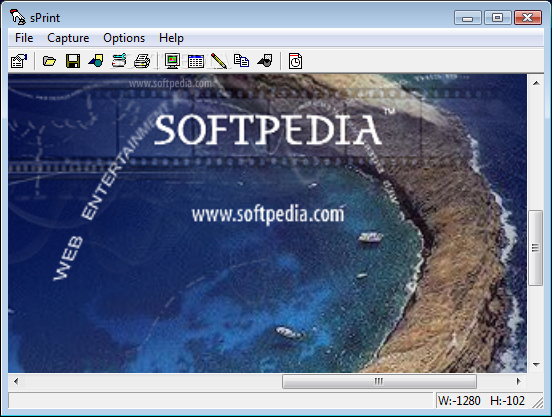The image size is (552, 417).
Task: Close the sPrint window
Action: click(528, 18)
